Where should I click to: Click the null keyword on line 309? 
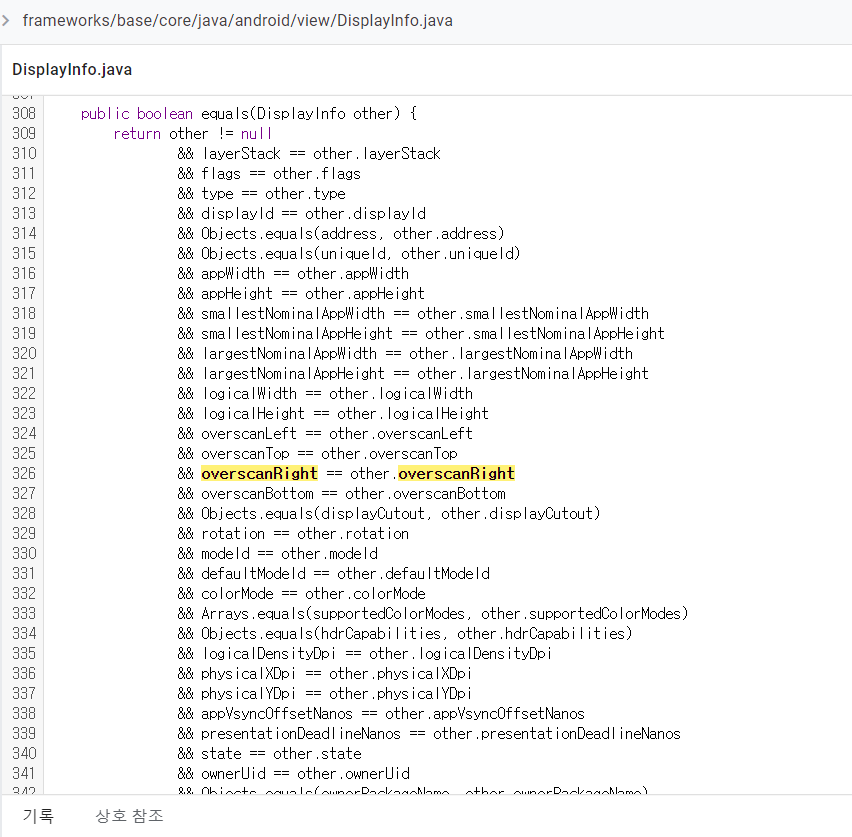pos(256,134)
